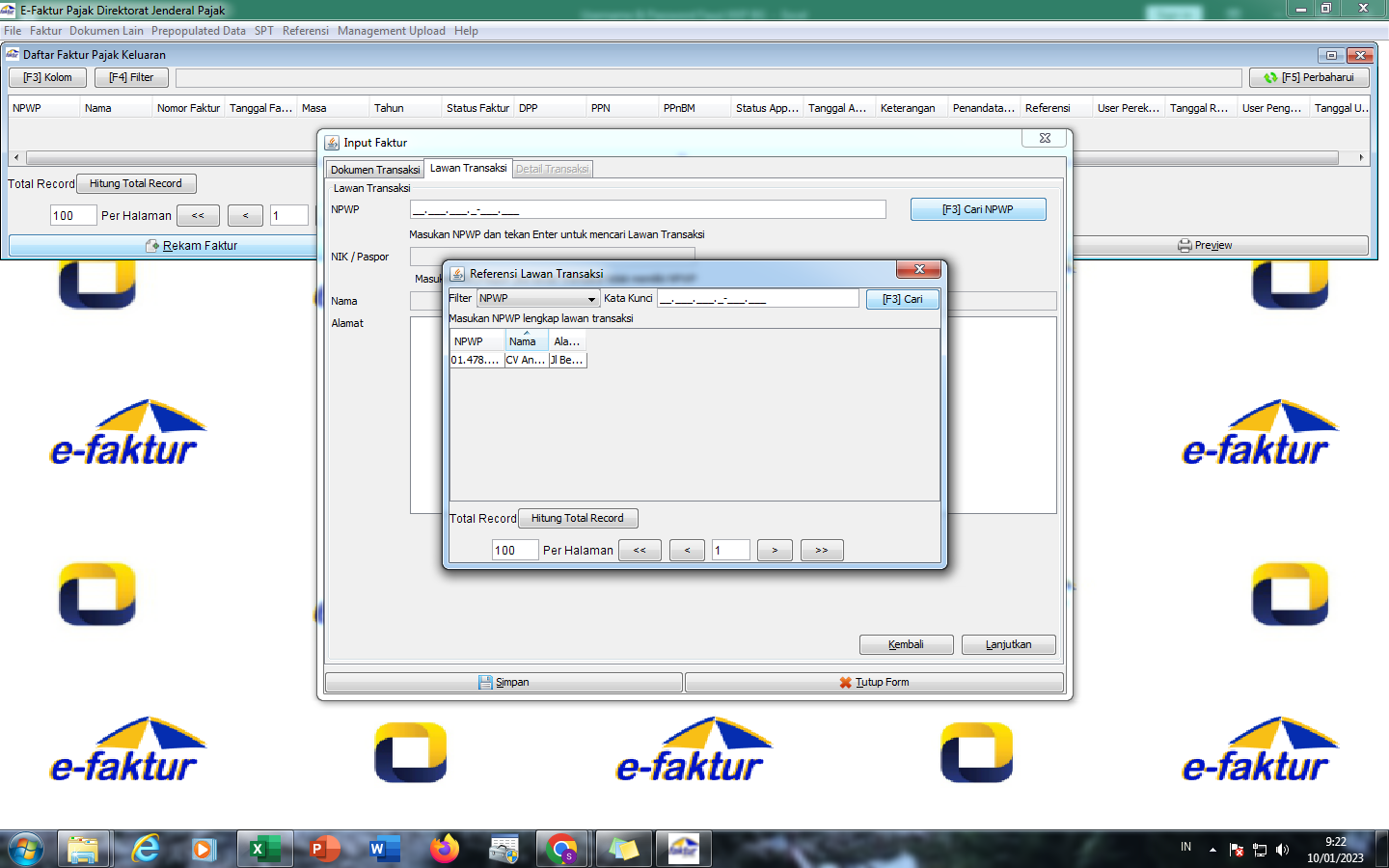Viewport: 1389px width, 868px height.
Task: Open the Management Upload menu
Action: [392, 31]
